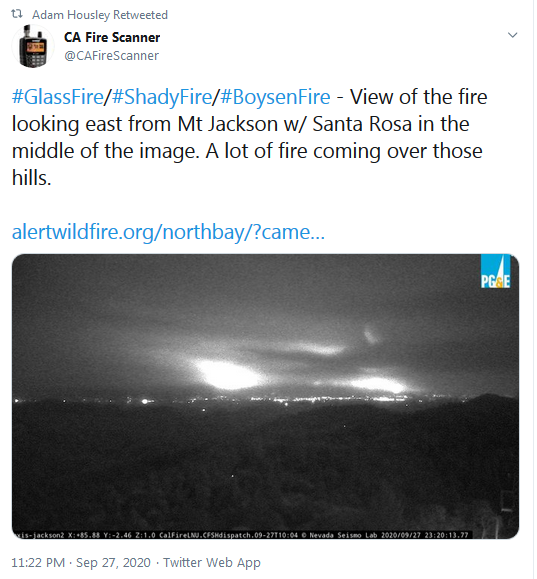Click the largest bright fire glow in the image
537x579 pixels.
click(x=229, y=375)
